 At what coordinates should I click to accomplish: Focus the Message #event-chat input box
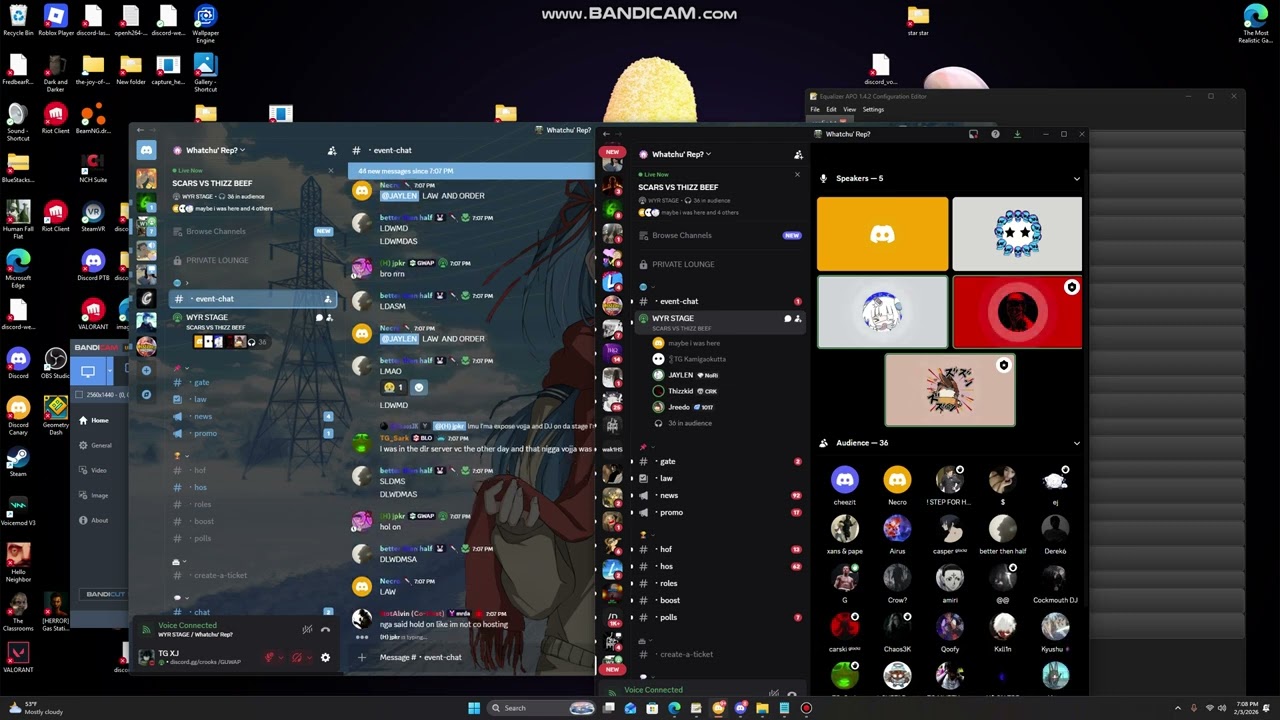click(x=470, y=658)
